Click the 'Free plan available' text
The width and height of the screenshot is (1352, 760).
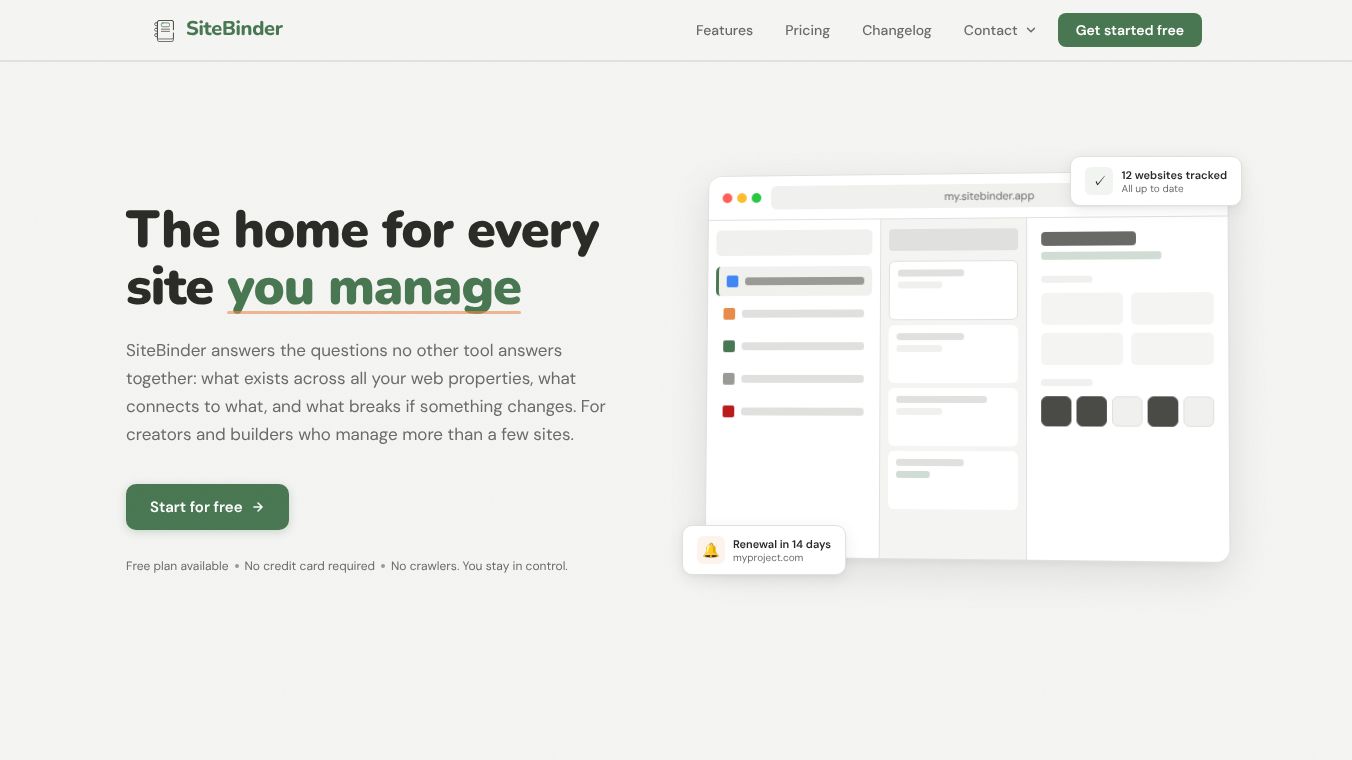pos(177,566)
